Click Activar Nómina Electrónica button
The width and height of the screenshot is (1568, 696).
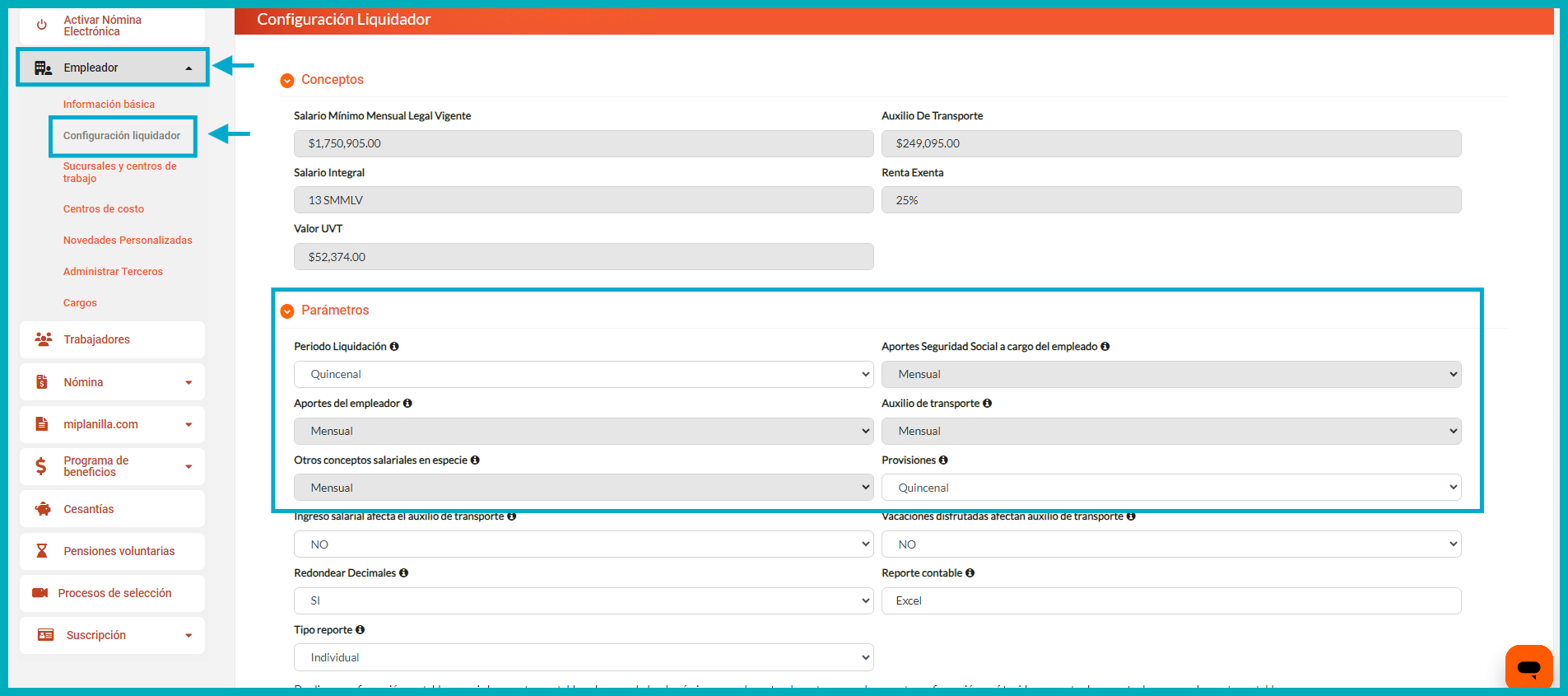click(x=102, y=26)
